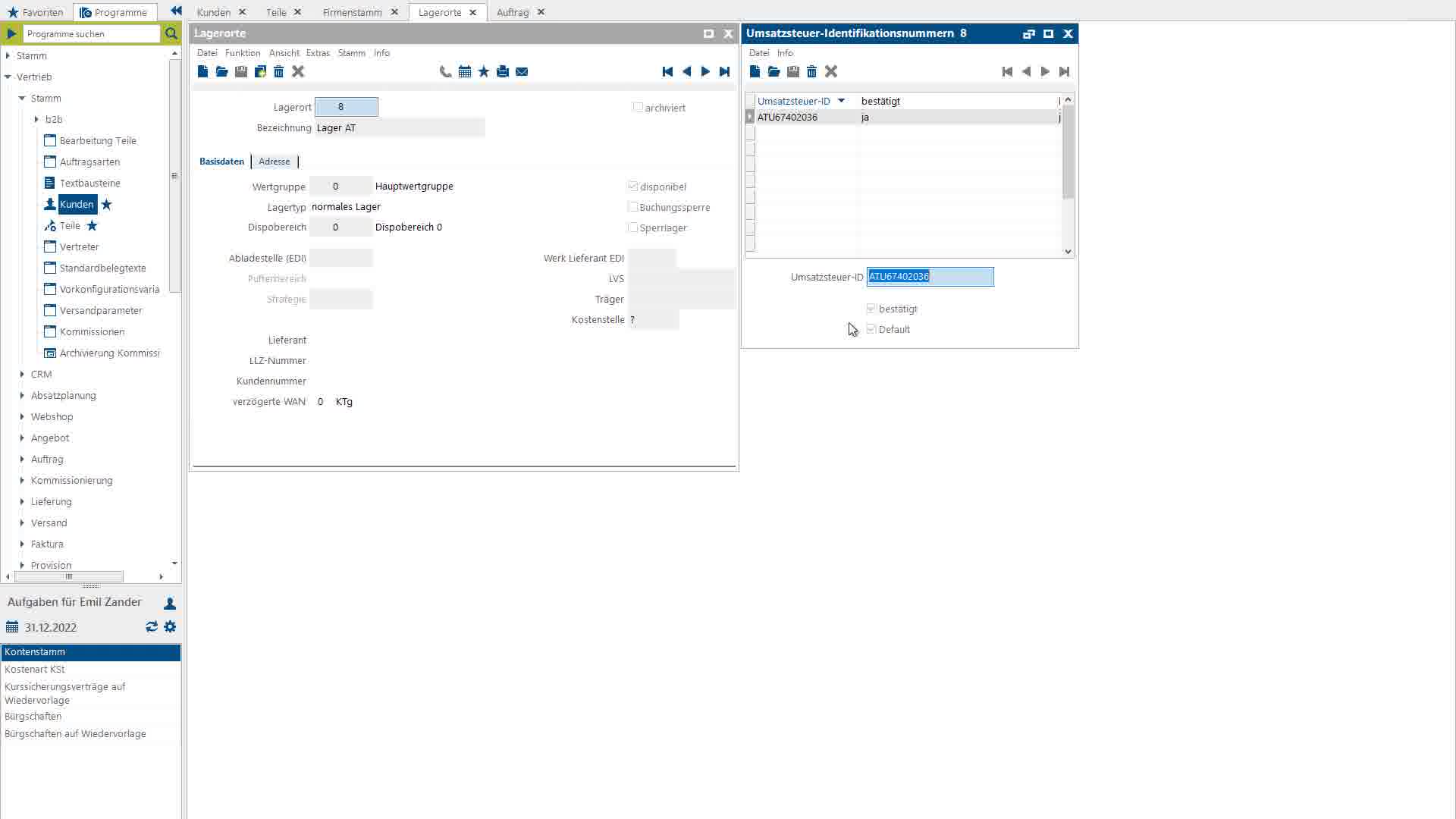The height and width of the screenshot is (819, 1456).
Task: Cancel X icon in Lagerorte toolbar
Action: [x=298, y=71]
